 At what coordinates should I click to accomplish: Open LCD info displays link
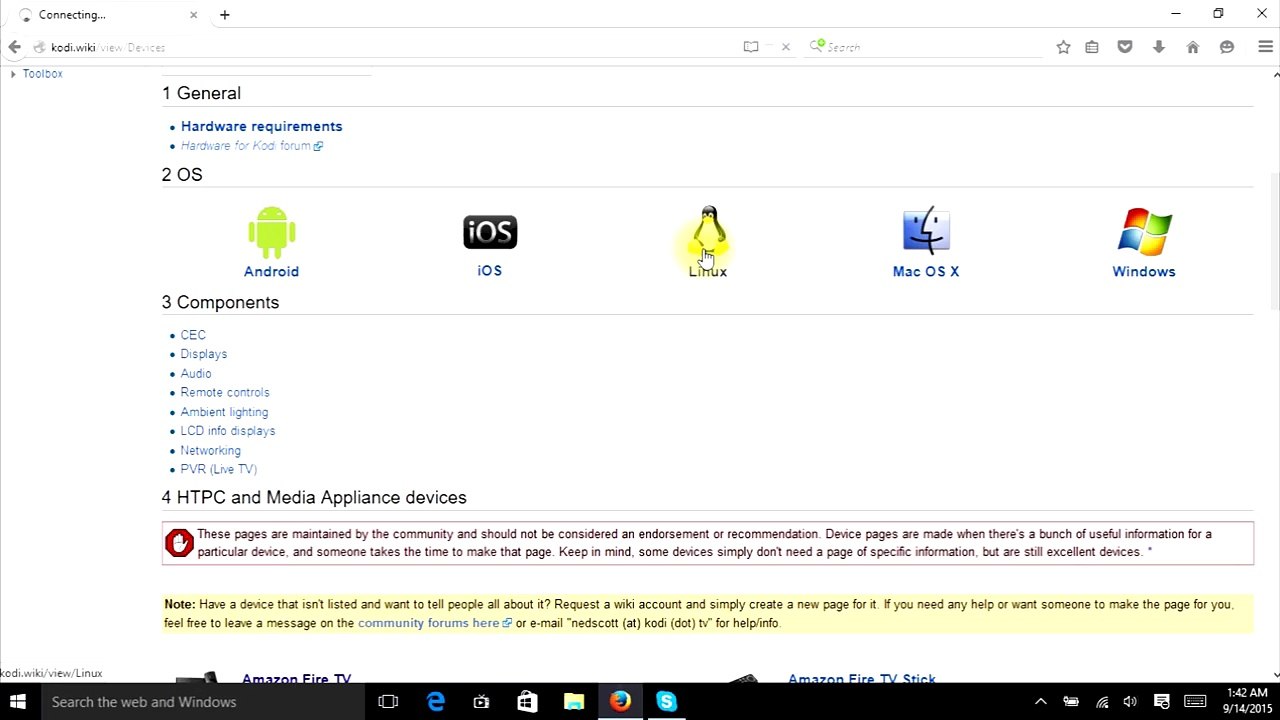(x=228, y=431)
